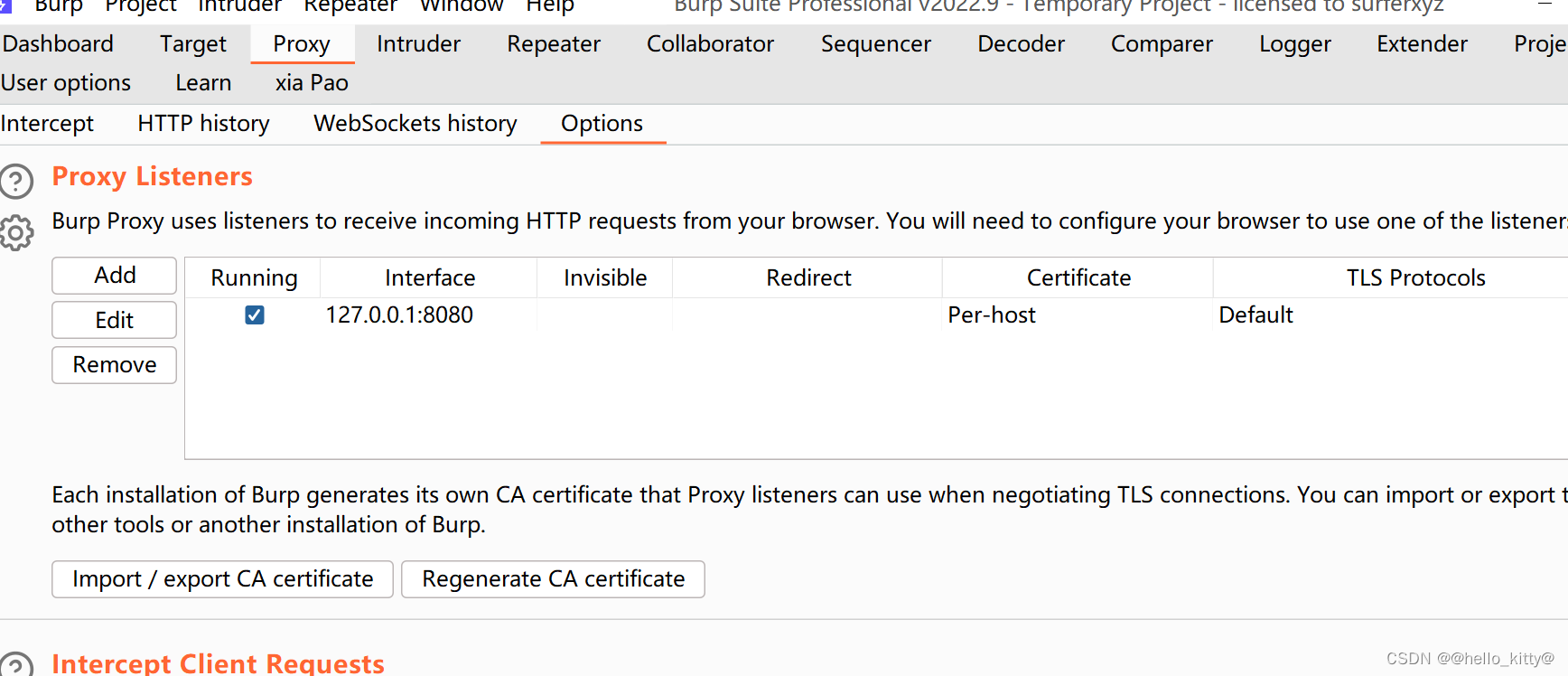This screenshot has height=676, width=1568.
Task: Open the Comparer tab
Action: (x=1162, y=43)
